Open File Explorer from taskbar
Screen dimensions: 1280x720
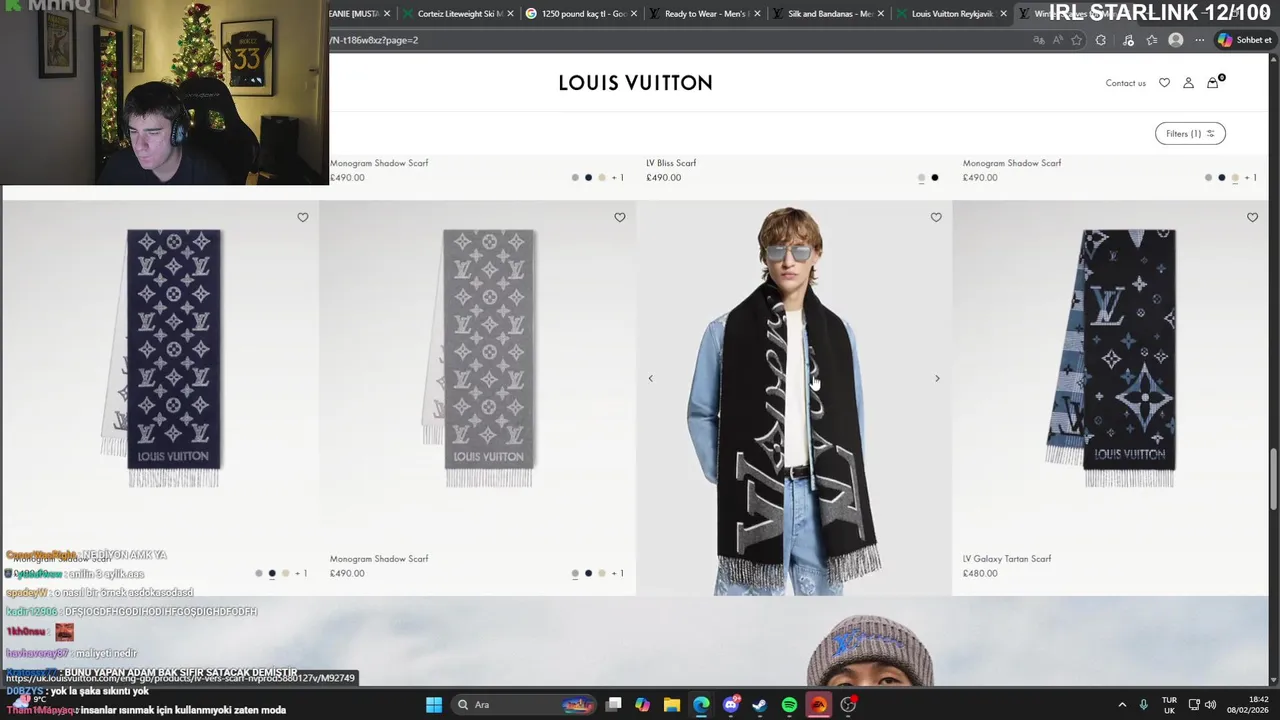[x=672, y=705]
